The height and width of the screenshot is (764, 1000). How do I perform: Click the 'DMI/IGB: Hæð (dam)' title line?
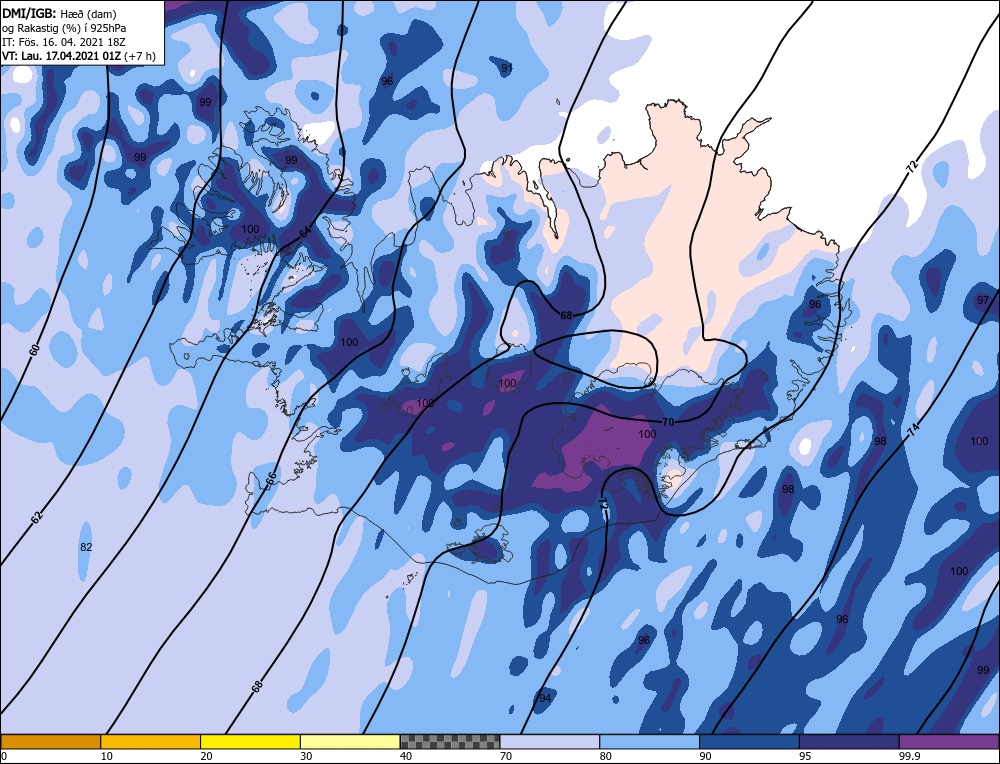pyautogui.click(x=59, y=13)
